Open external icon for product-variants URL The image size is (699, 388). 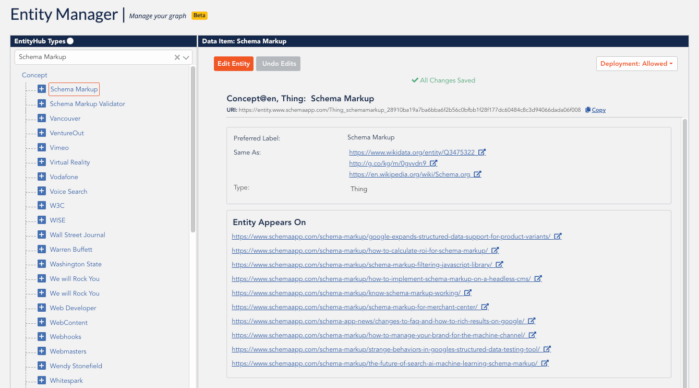(x=558, y=236)
